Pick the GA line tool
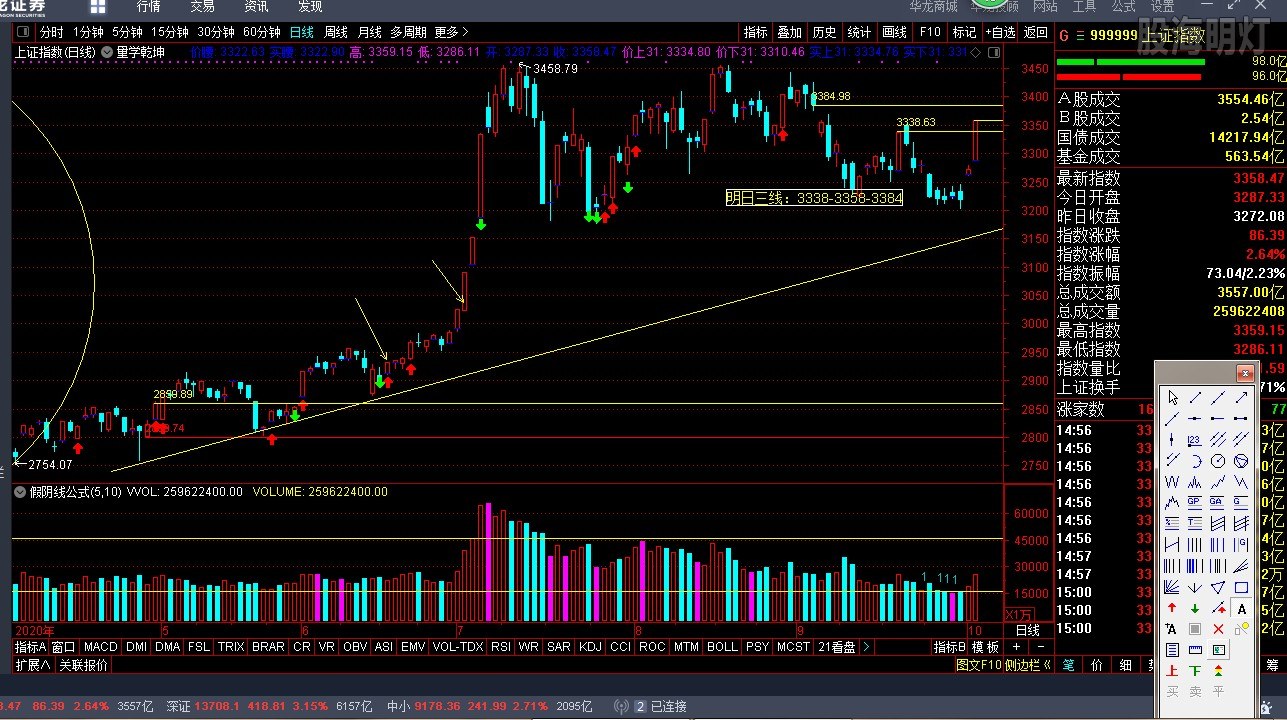 [1218, 502]
